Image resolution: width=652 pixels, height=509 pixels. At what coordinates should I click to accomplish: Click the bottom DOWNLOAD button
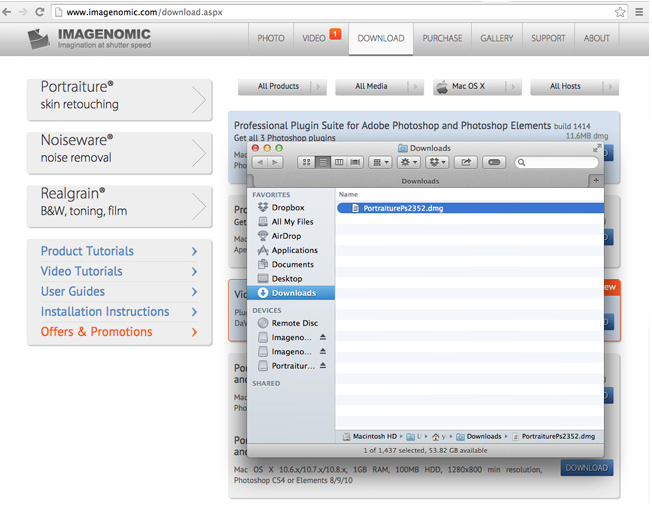[x=587, y=468]
